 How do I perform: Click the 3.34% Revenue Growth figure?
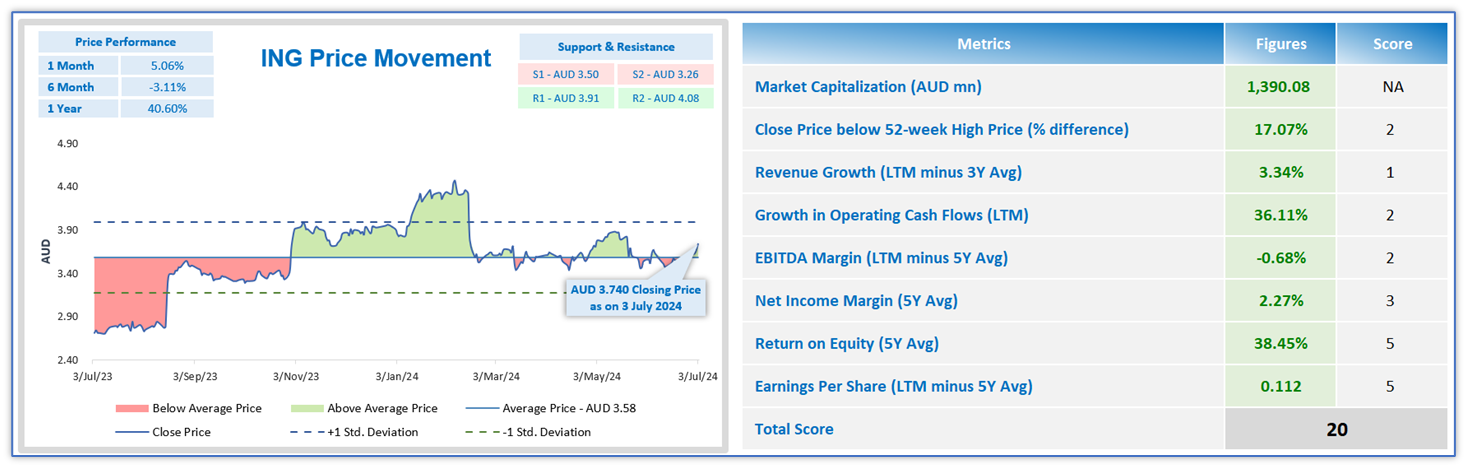(x=1281, y=172)
